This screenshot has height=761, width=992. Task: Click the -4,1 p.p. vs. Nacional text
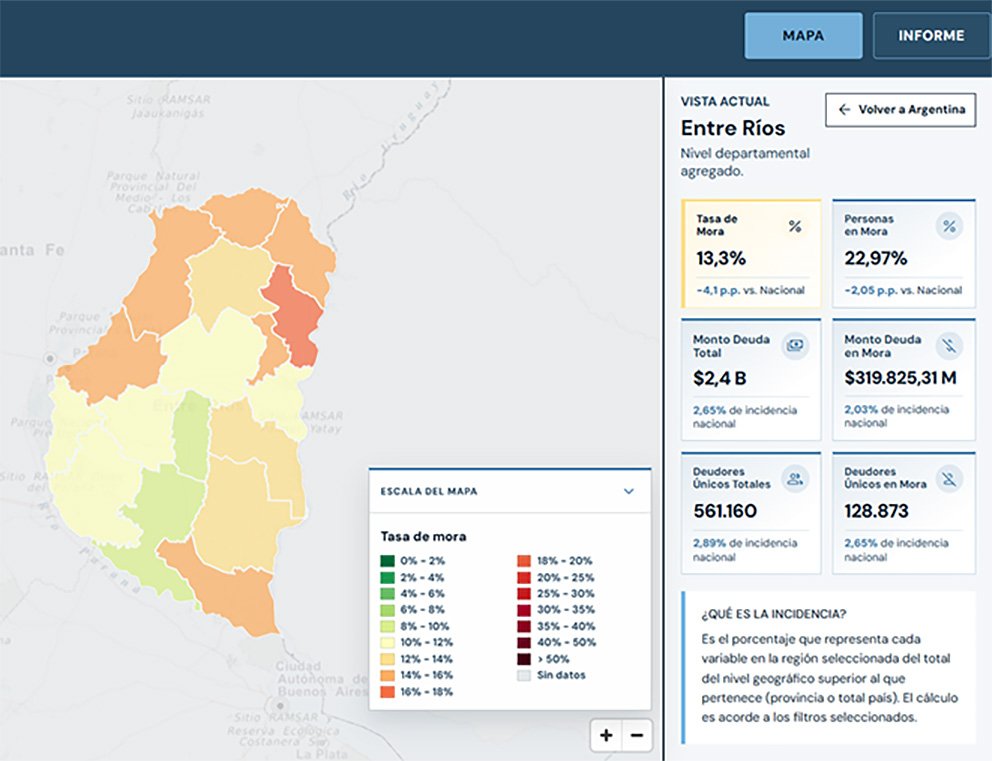(x=750, y=290)
